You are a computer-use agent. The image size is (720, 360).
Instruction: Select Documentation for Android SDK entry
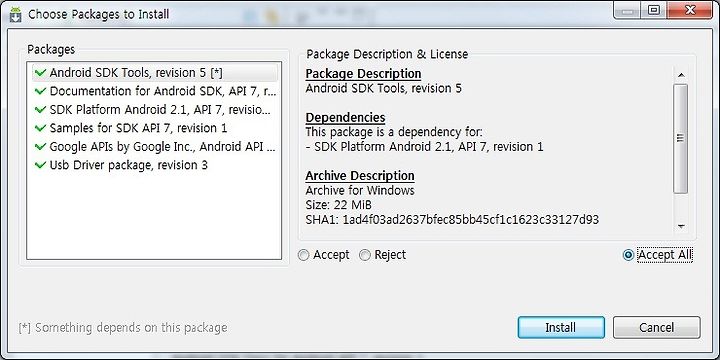click(x=155, y=91)
